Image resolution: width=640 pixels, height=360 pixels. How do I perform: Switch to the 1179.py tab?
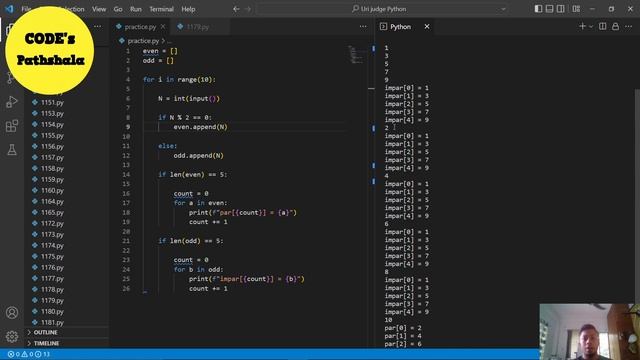click(x=198, y=27)
